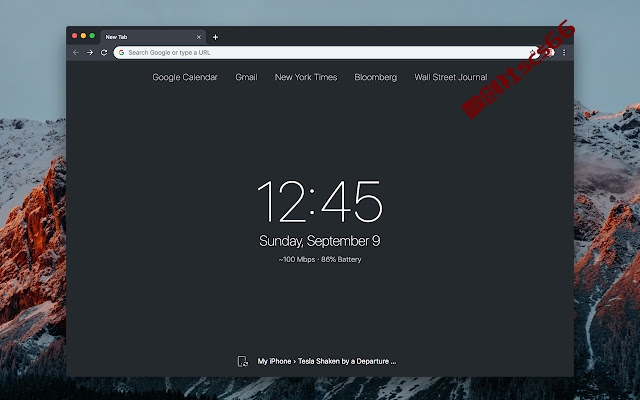Open the Chrome three-dot menu
Viewport: 640px width, 400px height.
[564, 52]
